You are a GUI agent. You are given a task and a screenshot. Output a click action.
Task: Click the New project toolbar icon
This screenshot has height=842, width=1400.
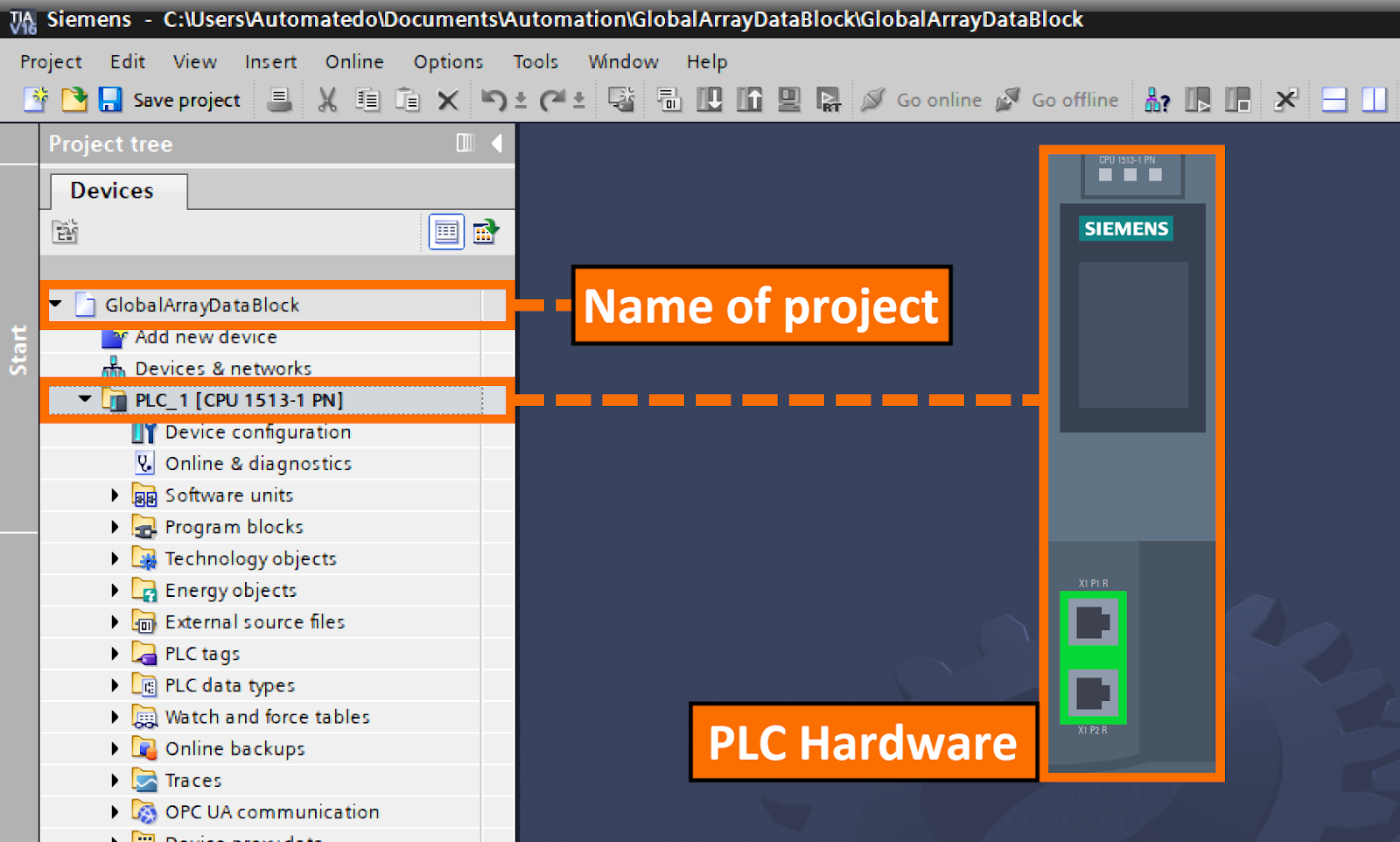tap(36, 100)
